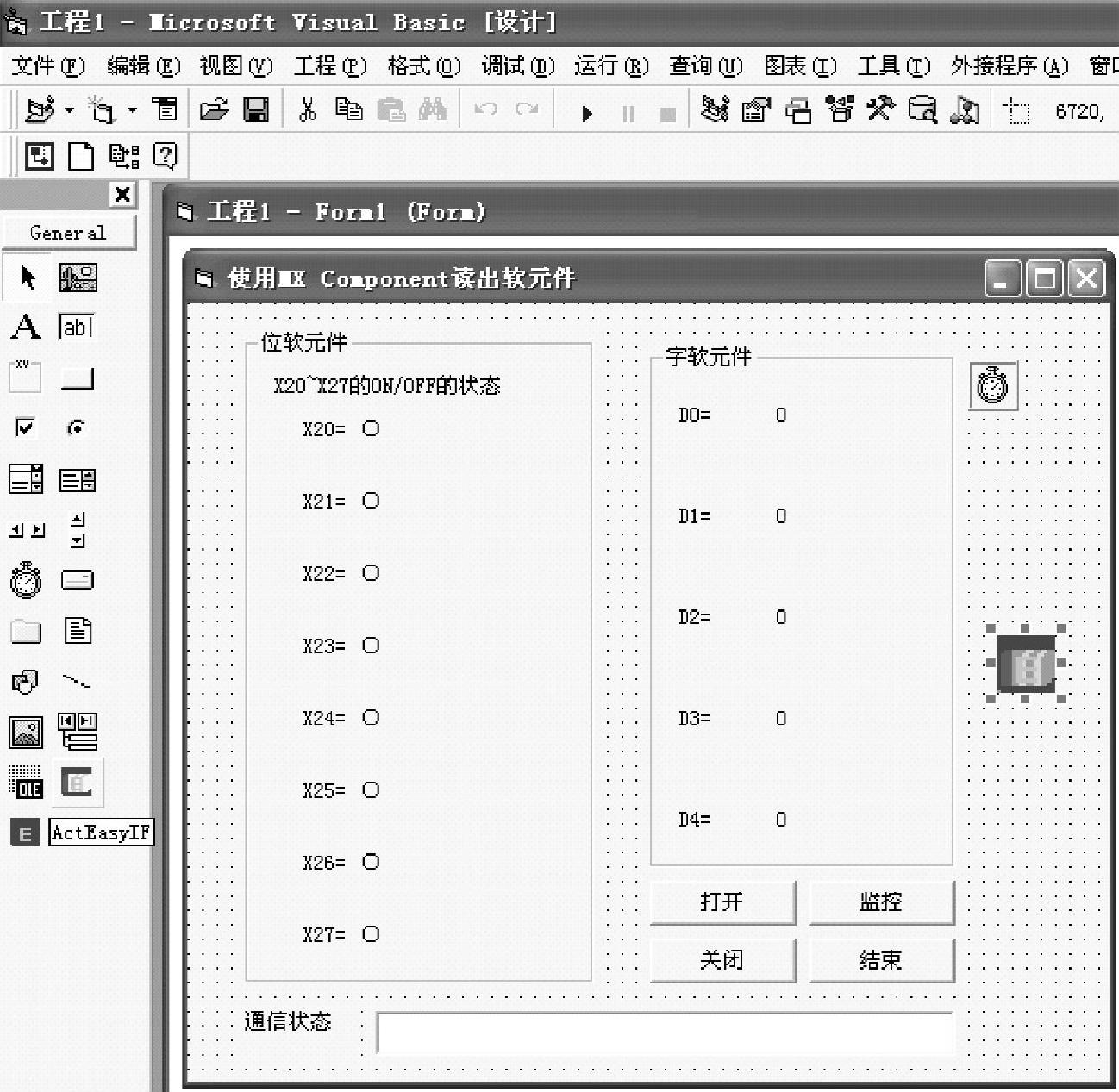Select the DirListBox folder tool in the toolbox
This screenshot has width=1119, height=1092.
coord(26,631)
